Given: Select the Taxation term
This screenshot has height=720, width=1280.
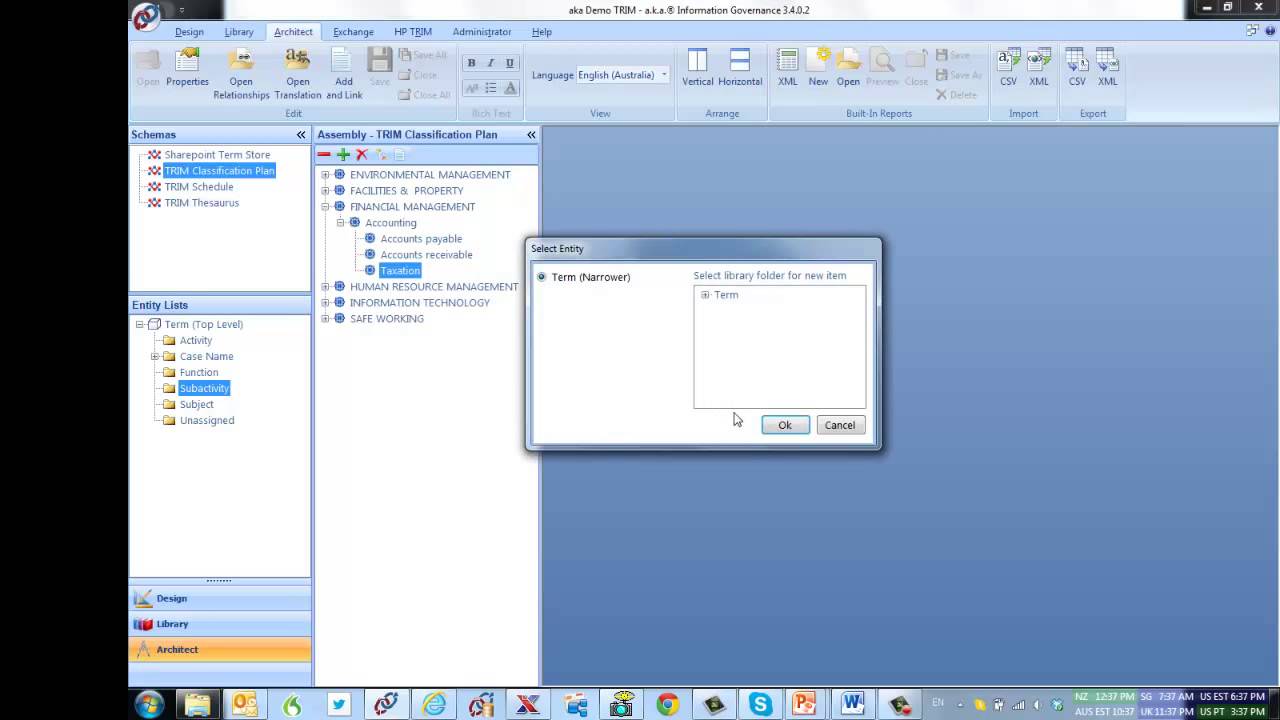Looking at the screenshot, I should click(400, 271).
